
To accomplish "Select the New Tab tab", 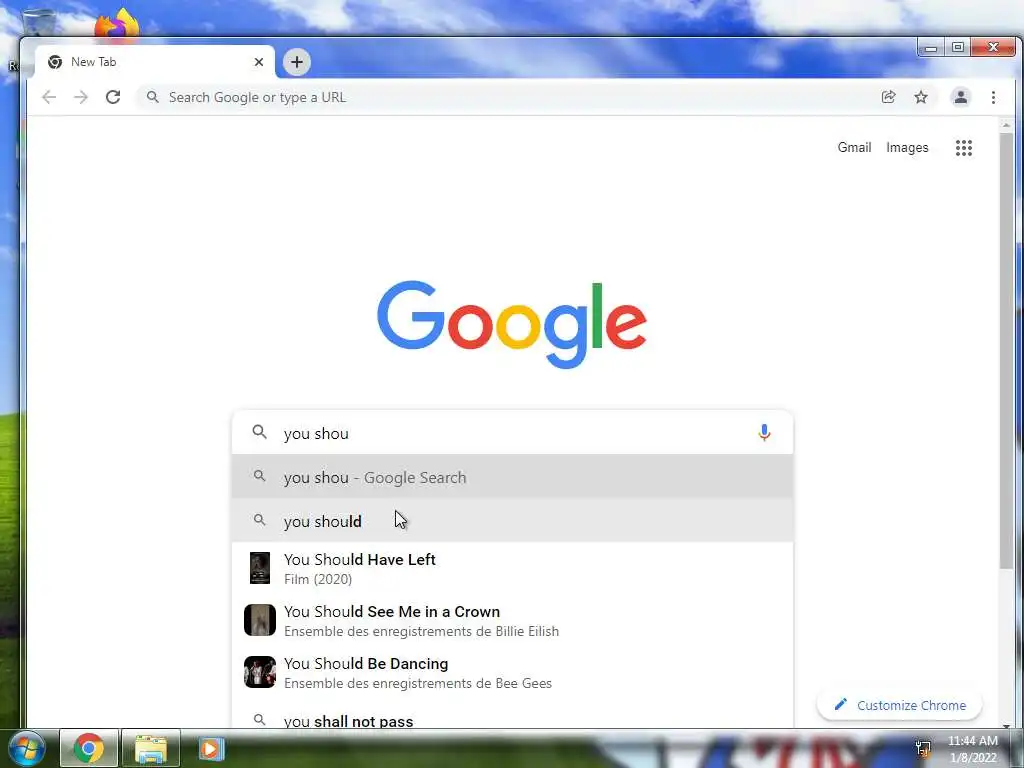I will click(x=155, y=62).
